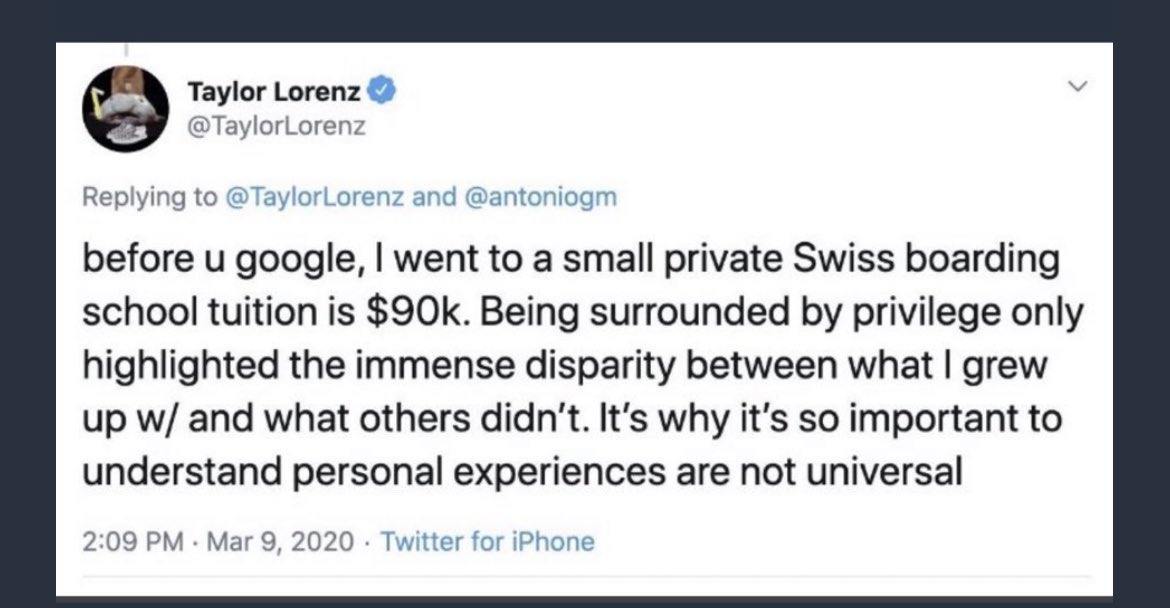Open Taylor Lorenz's profile avatar picture
The width and height of the screenshot is (1170, 608).
click(x=124, y=108)
